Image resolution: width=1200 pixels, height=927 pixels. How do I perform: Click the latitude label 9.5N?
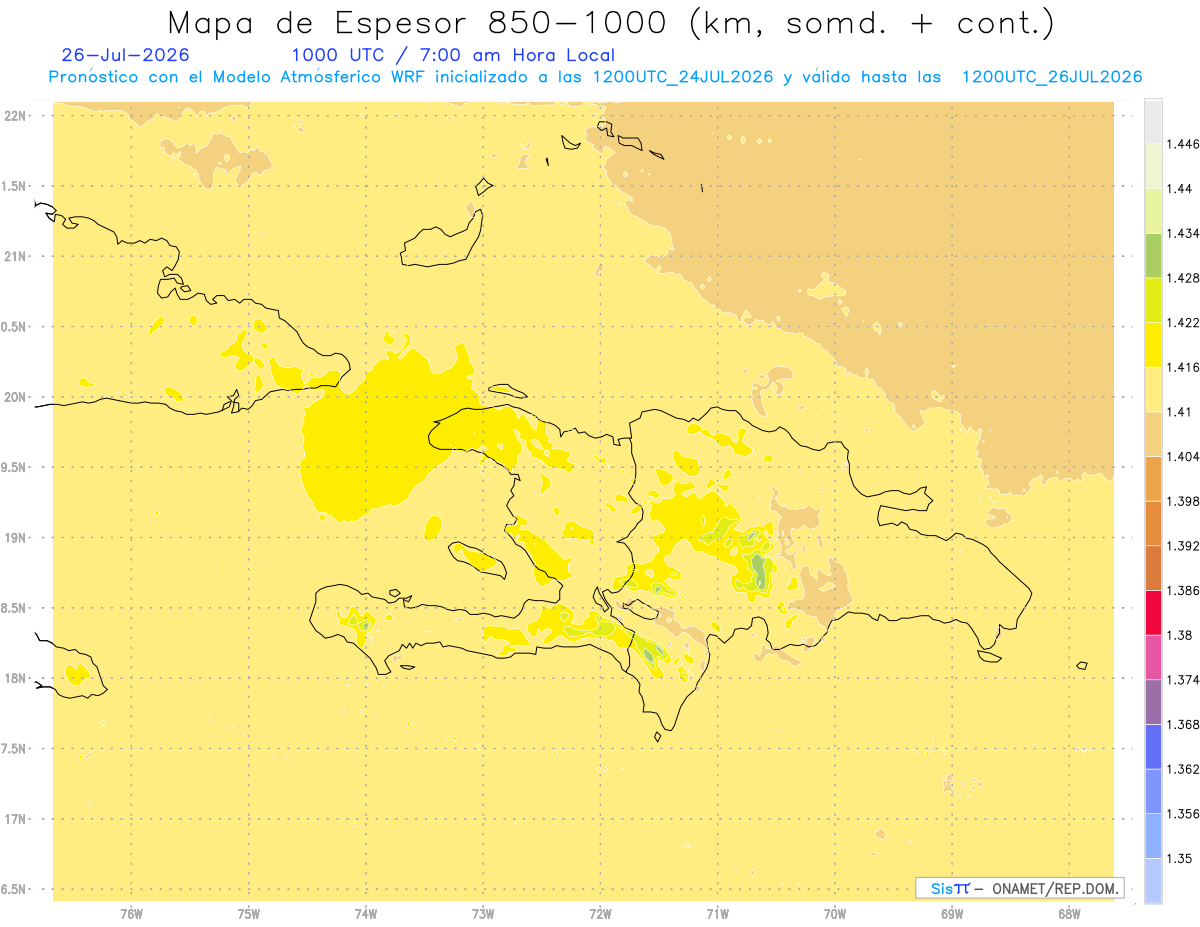coord(14,467)
